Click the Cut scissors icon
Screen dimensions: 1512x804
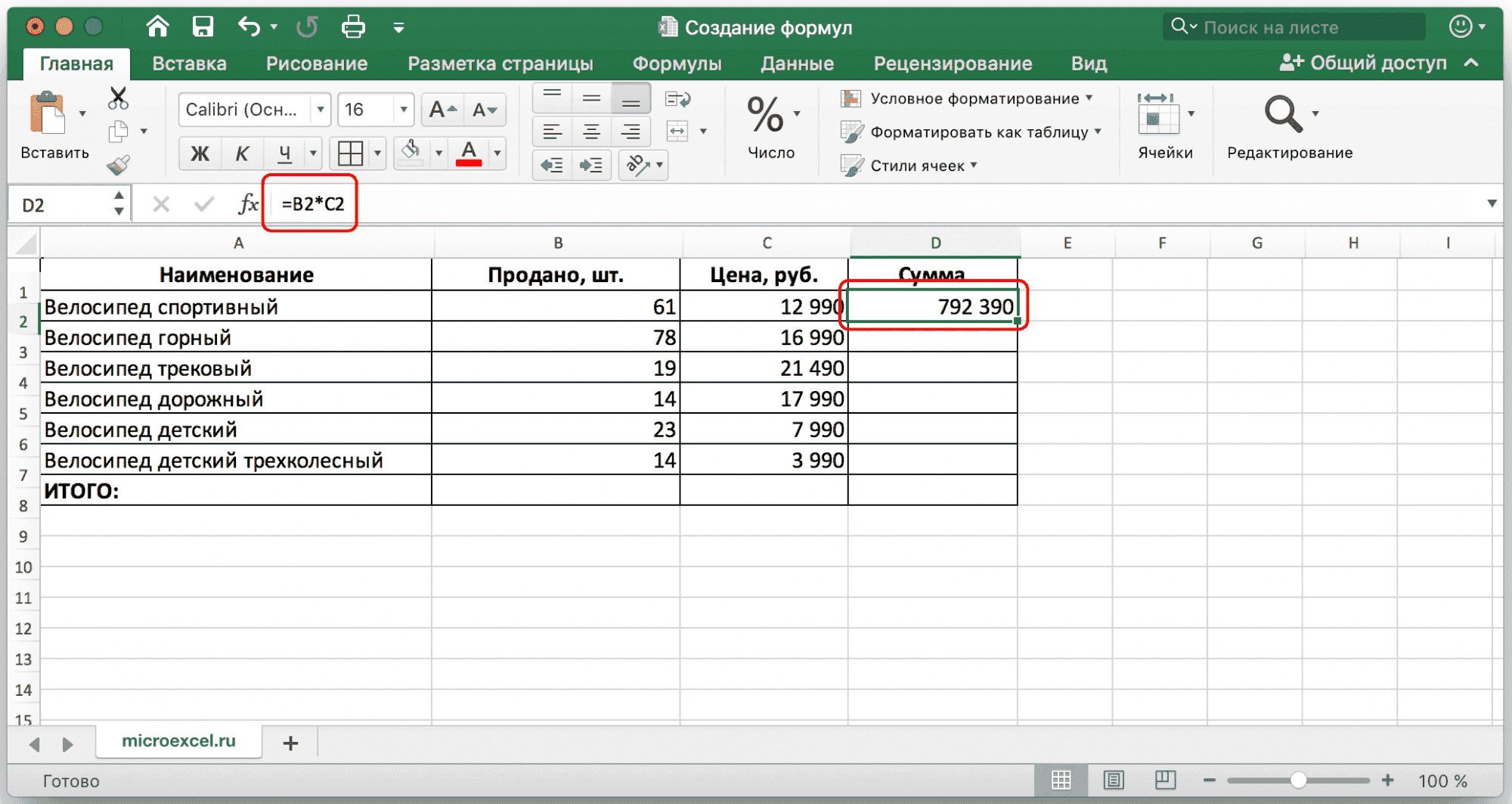point(118,98)
